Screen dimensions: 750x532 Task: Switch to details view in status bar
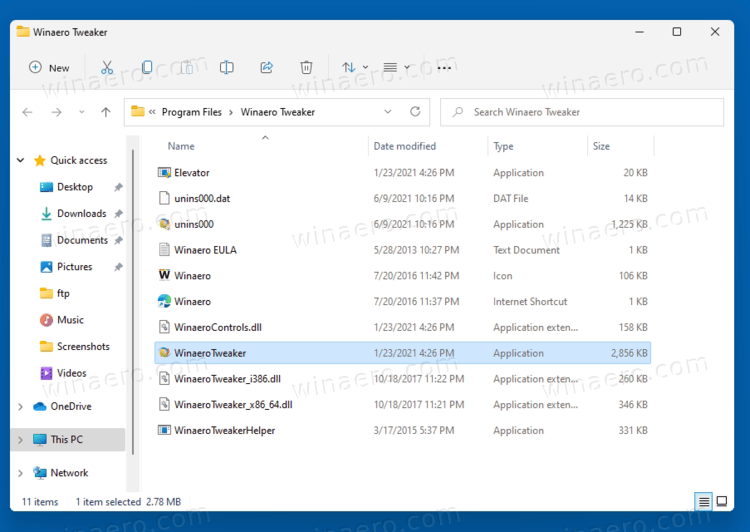point(704,501)
